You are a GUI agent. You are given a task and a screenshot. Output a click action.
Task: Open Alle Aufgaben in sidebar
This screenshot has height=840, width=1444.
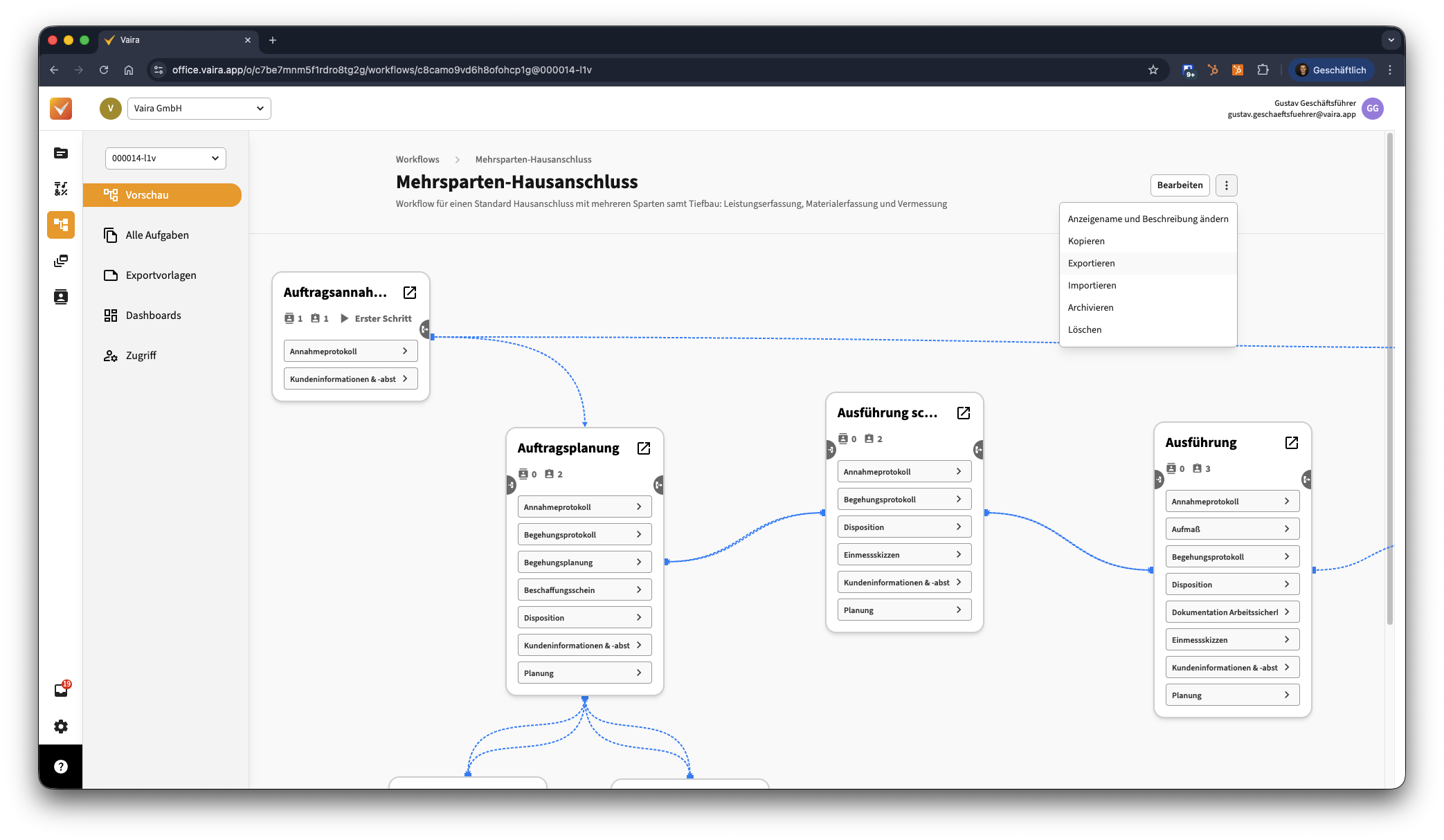pyautogui.click(x=157, y=235)
